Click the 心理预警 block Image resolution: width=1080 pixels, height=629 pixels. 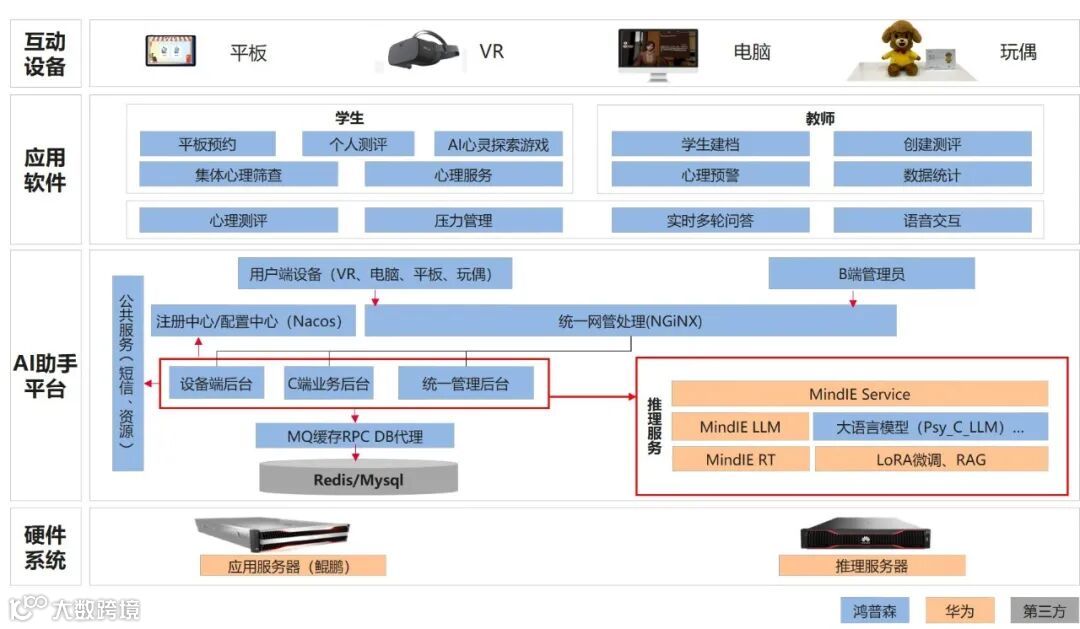710,174
